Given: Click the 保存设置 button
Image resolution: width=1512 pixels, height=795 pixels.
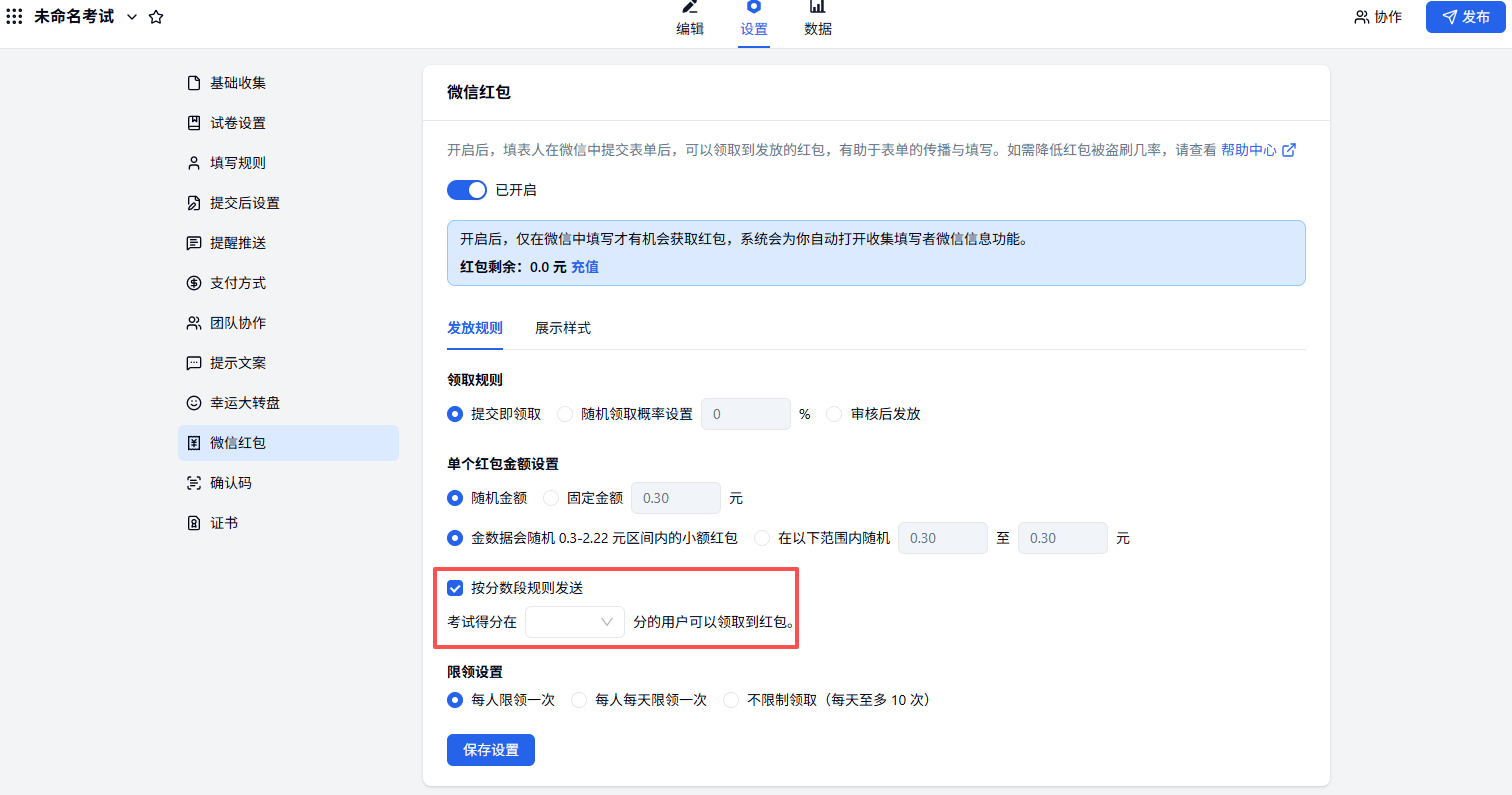Looking at the screenshot, I should 491,750.
